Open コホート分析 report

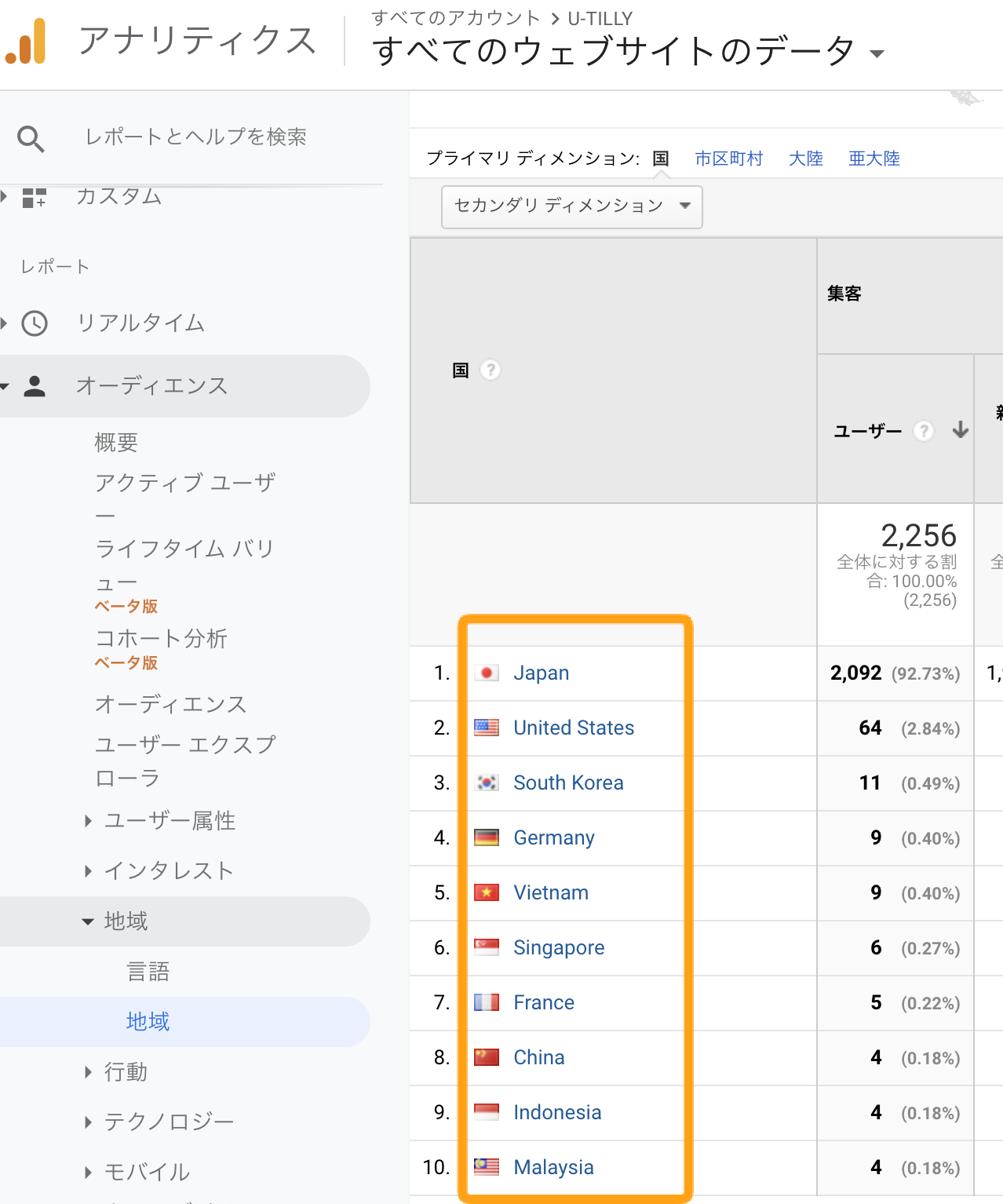click(x=161, y=639)
